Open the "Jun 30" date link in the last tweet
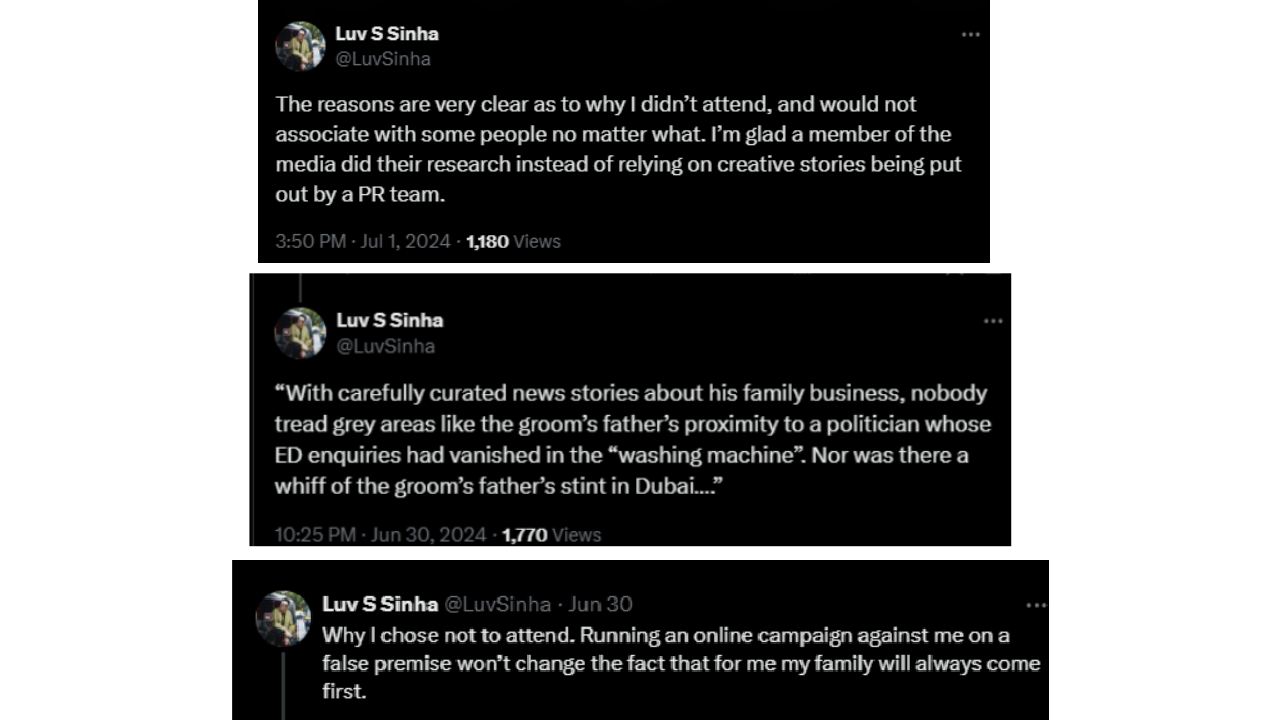 click(x=600, y=604)
